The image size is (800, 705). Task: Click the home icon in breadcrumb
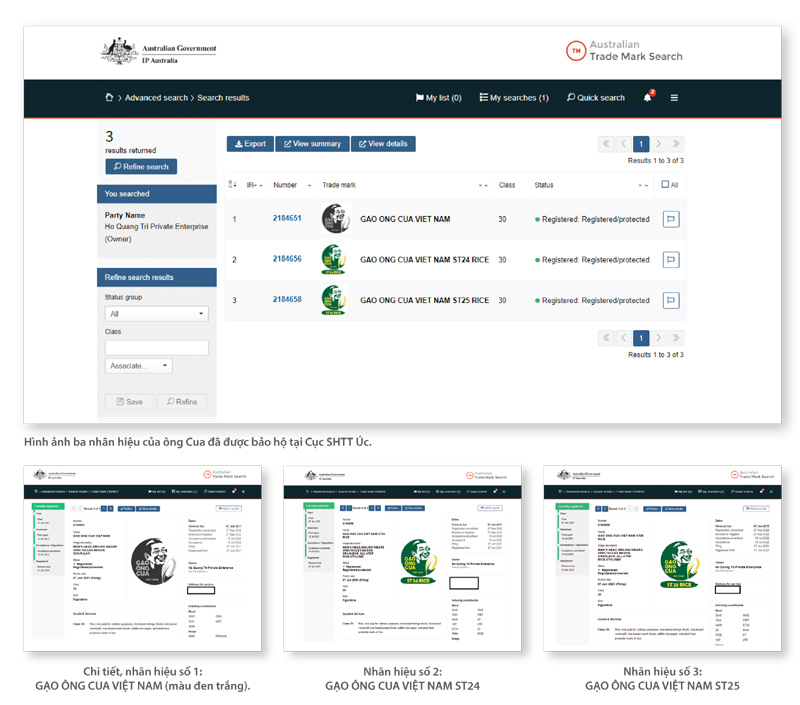click(x=109, y=98)
